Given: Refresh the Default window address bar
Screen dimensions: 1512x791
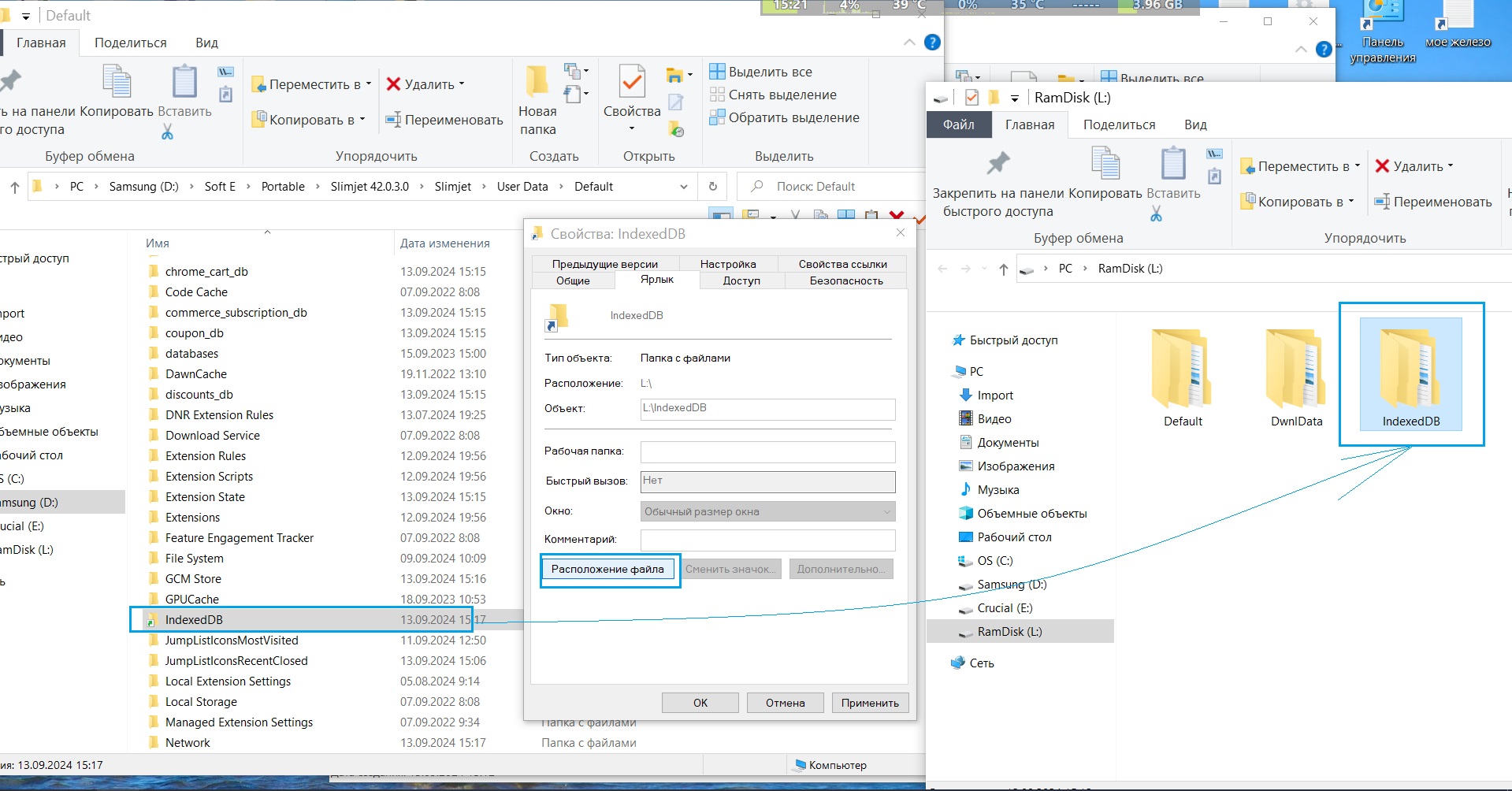Looking at the screenshot, I should coord(713,187).
